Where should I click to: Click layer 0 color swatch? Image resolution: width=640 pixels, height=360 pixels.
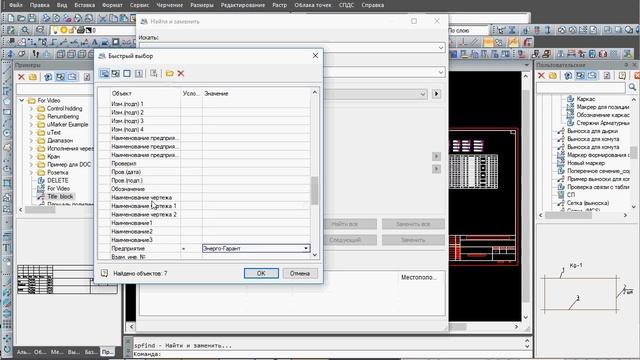pyautogui.click(x=89, y=30)
